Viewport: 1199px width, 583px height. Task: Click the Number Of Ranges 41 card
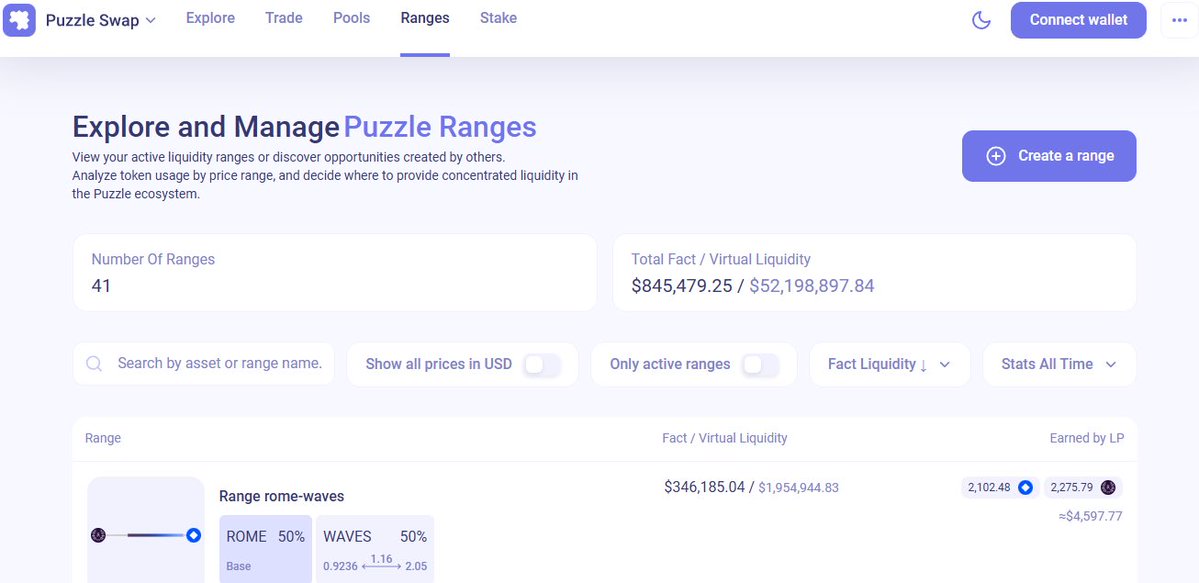point(335,272)
